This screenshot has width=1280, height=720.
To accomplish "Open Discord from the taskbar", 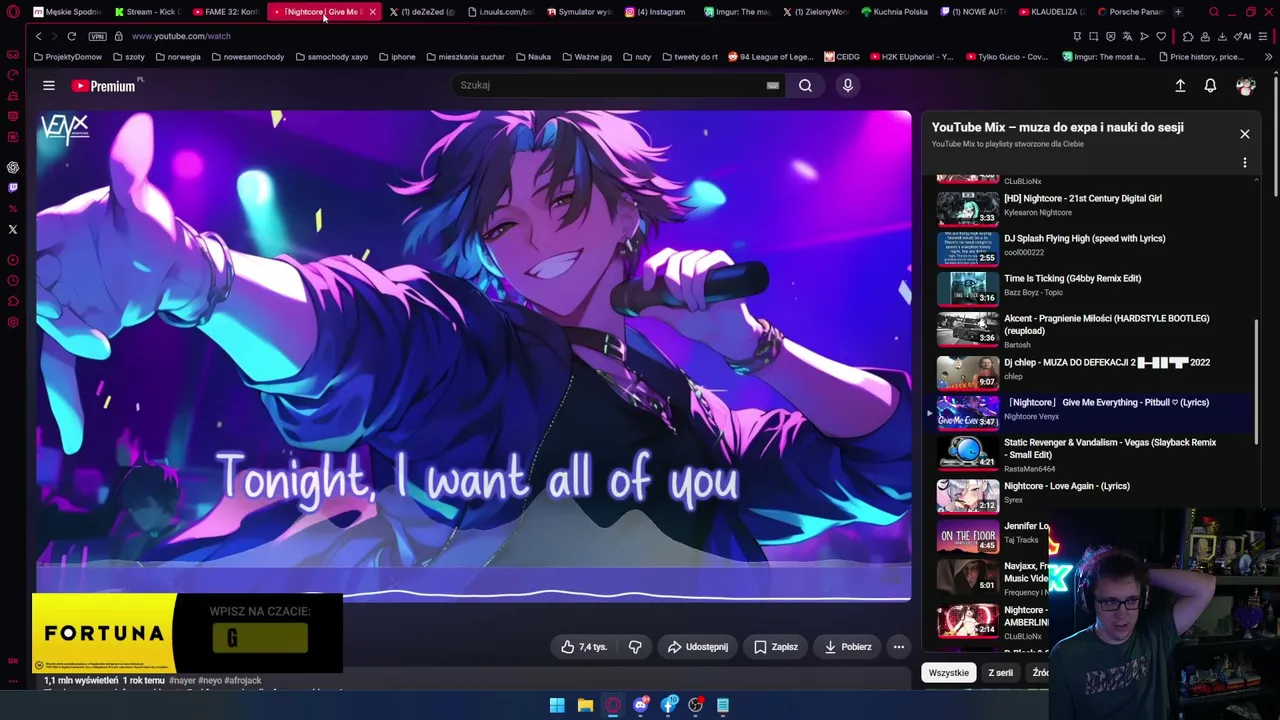I will click(641, 705).
